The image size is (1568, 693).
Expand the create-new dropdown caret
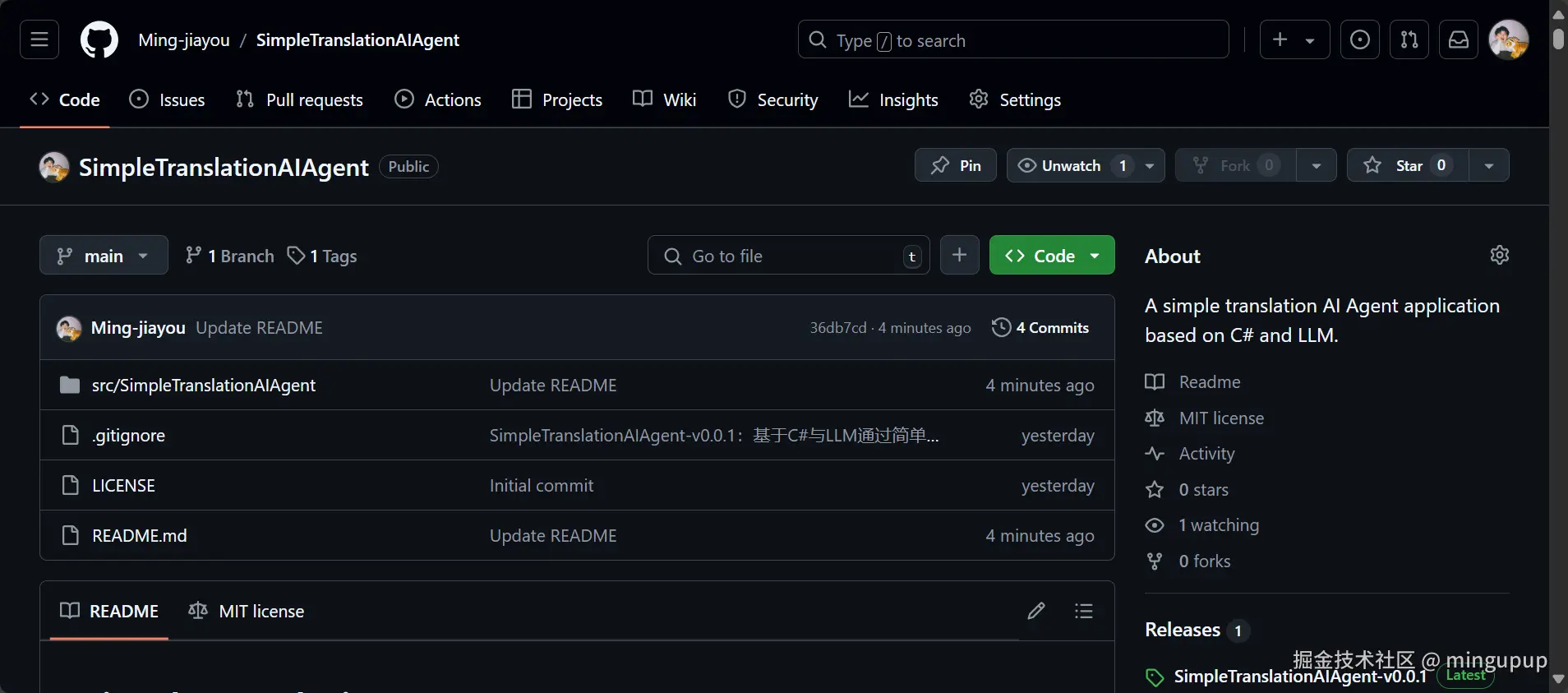click(x=1310, y=40)
